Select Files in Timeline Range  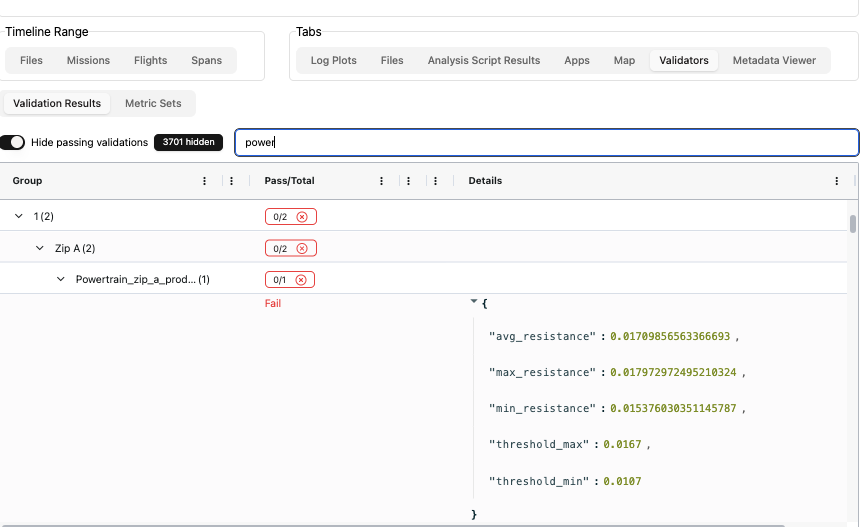click(31, 61)
